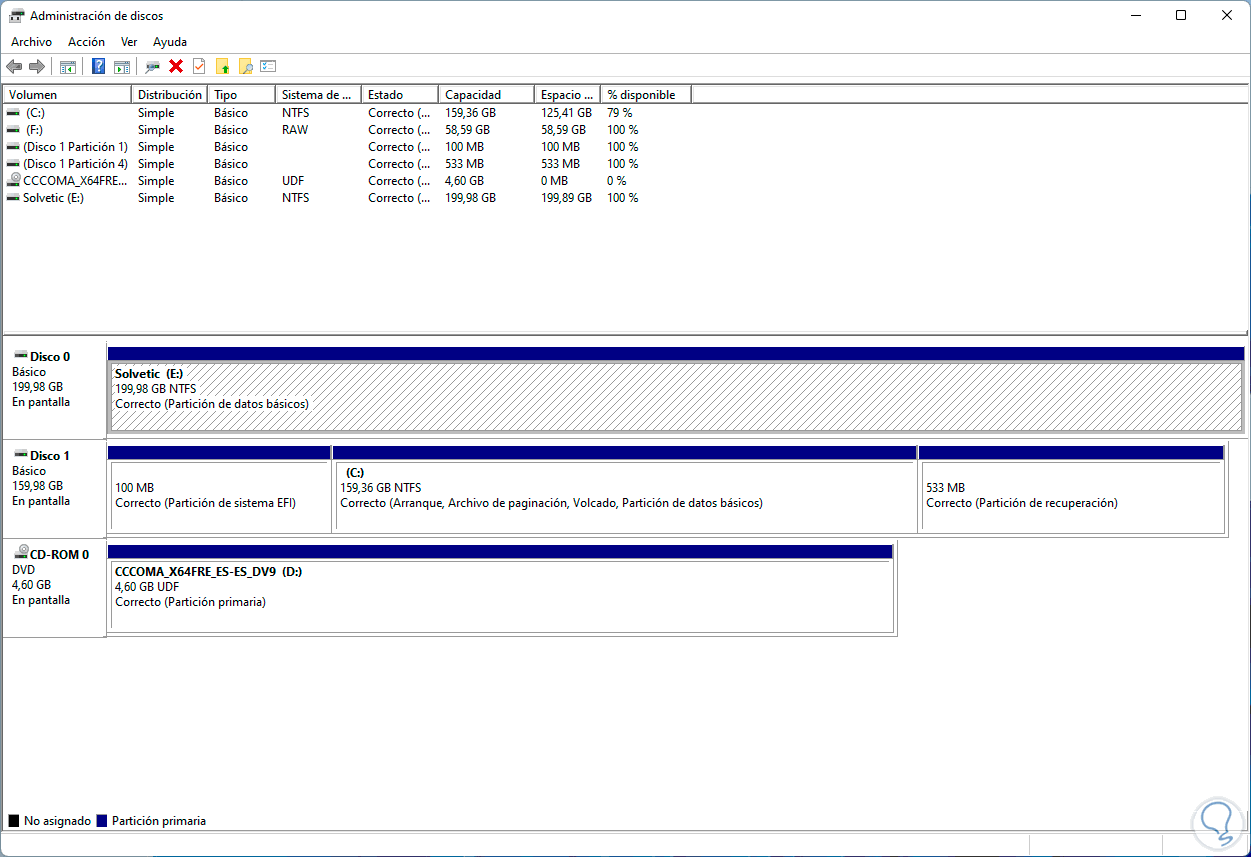Click the 0 MB free space cell
This screenshot has height=857, width=1251.
point(554,181)
